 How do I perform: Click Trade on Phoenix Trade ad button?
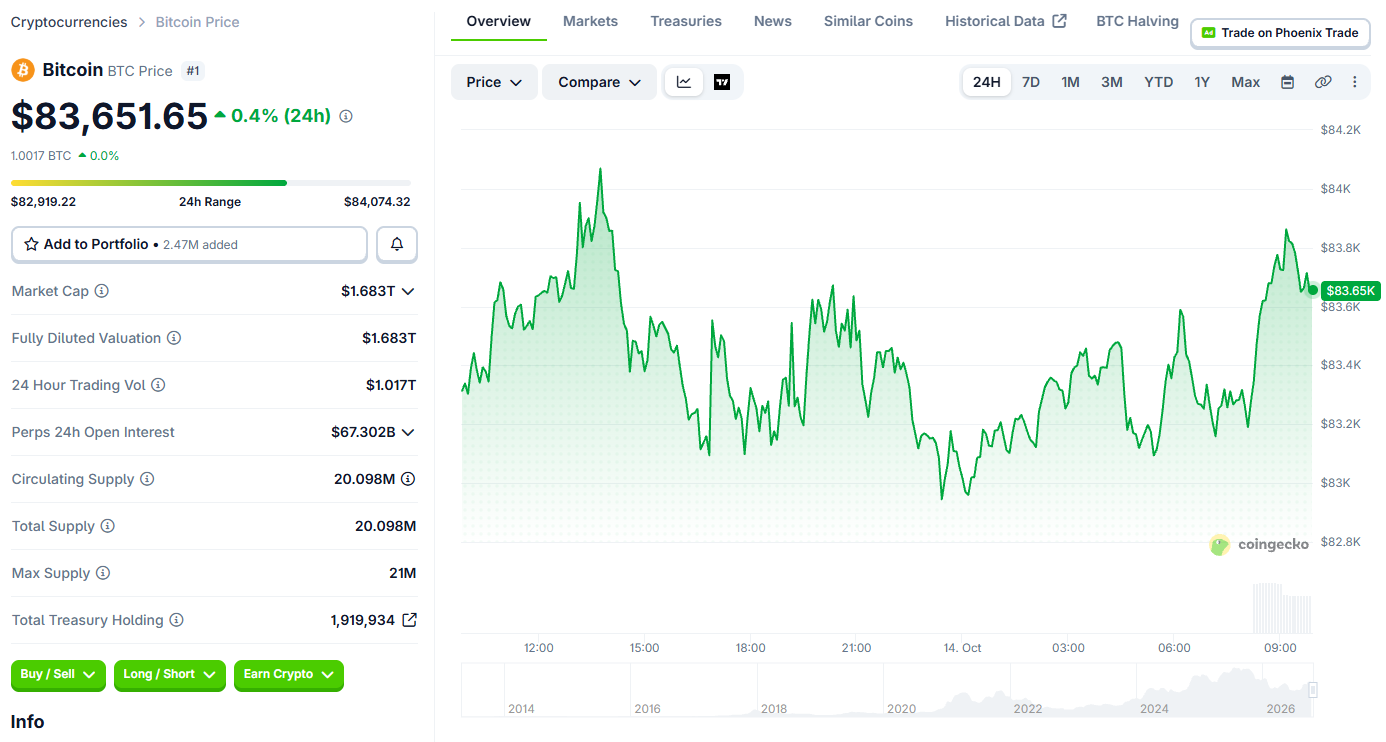(1280, 33)
